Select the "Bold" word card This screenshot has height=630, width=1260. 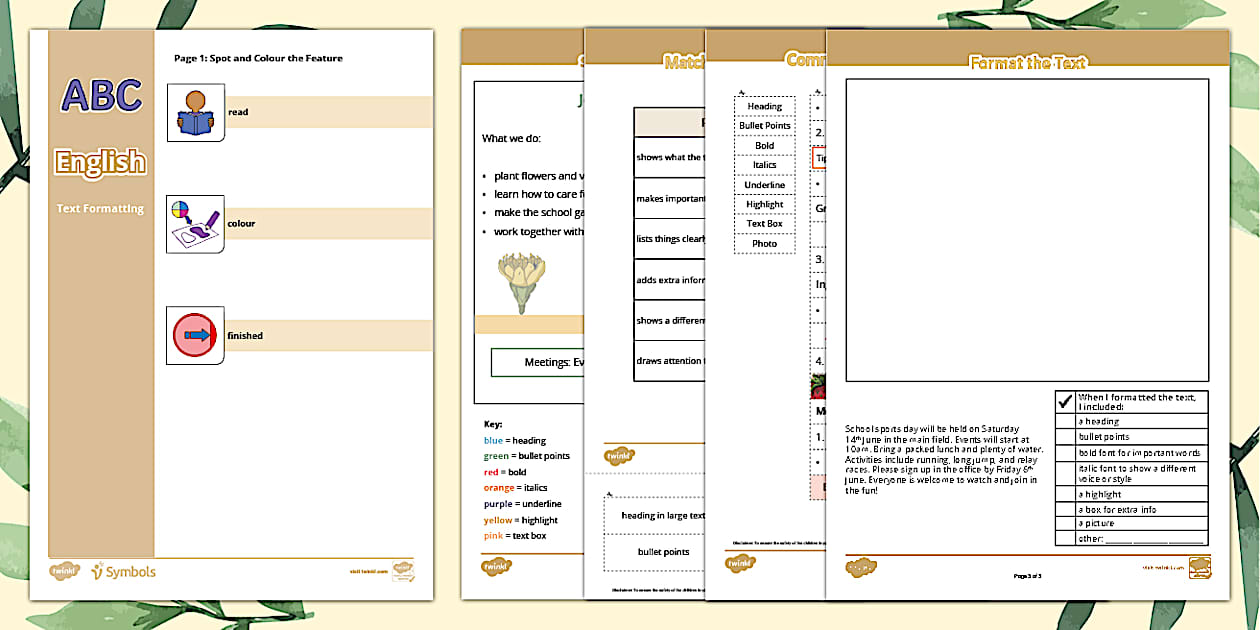point(764,145)
